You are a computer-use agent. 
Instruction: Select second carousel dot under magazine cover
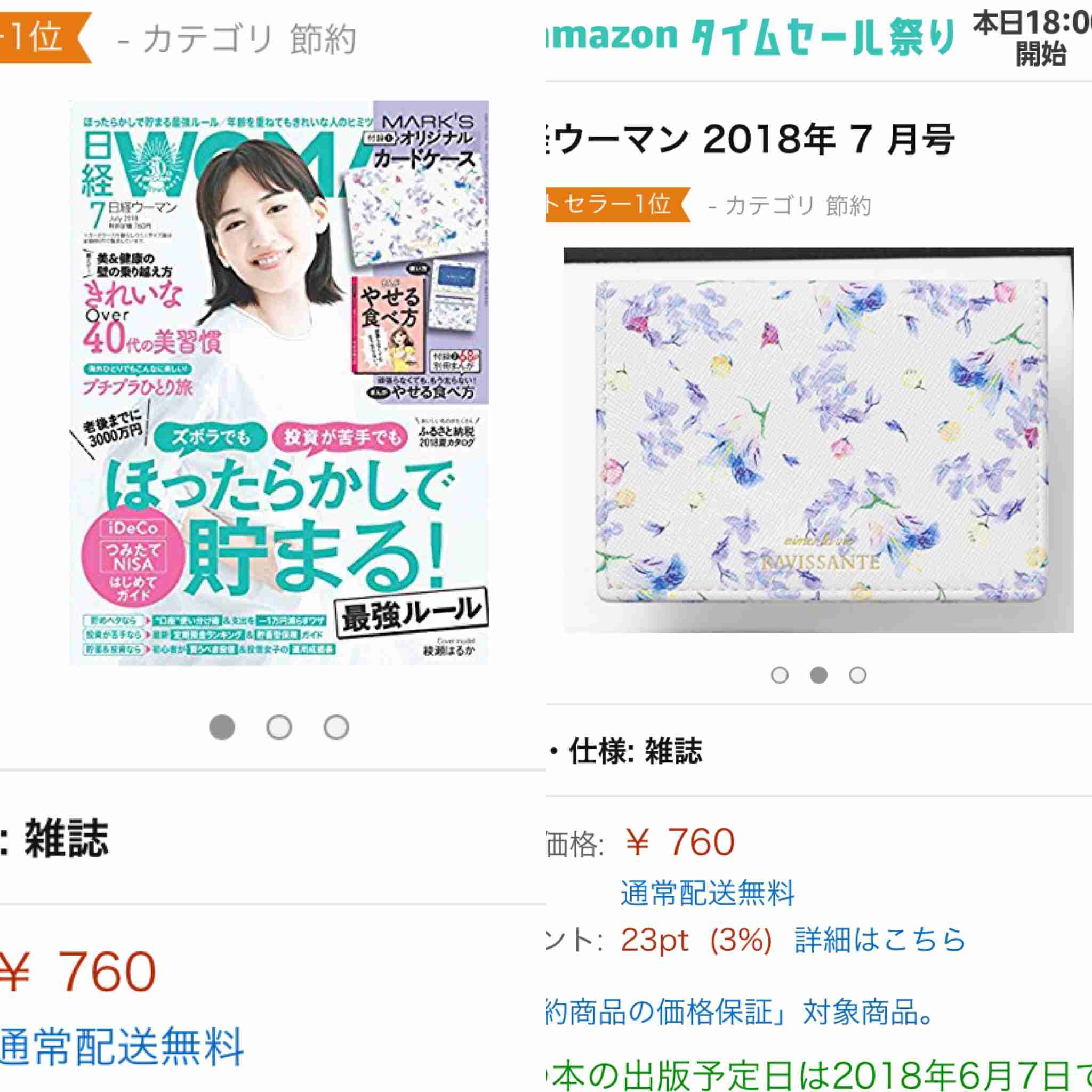(x=279, y=727)
